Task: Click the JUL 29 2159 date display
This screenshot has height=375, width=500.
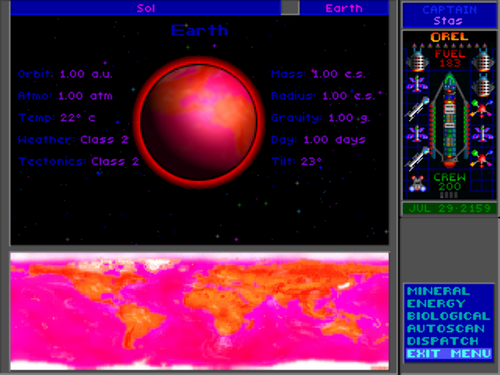Action: click(449, 209)
